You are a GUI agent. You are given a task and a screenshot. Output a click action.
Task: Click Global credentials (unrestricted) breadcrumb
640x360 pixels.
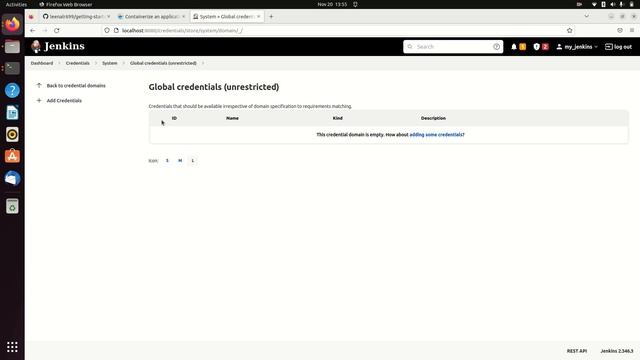[x=163, y=63]
